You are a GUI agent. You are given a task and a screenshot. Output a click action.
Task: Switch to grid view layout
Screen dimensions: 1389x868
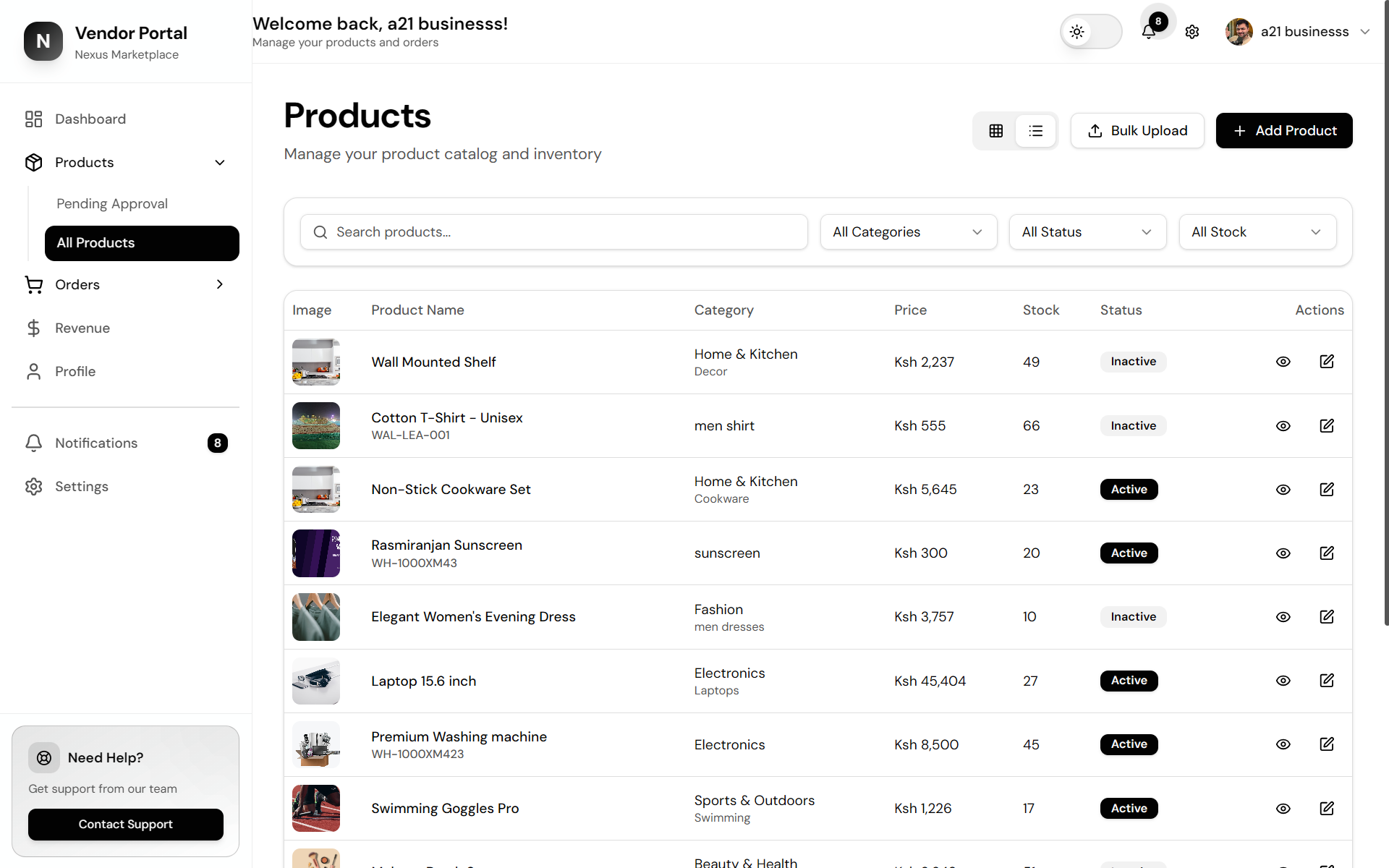click(x=996, y=131)
